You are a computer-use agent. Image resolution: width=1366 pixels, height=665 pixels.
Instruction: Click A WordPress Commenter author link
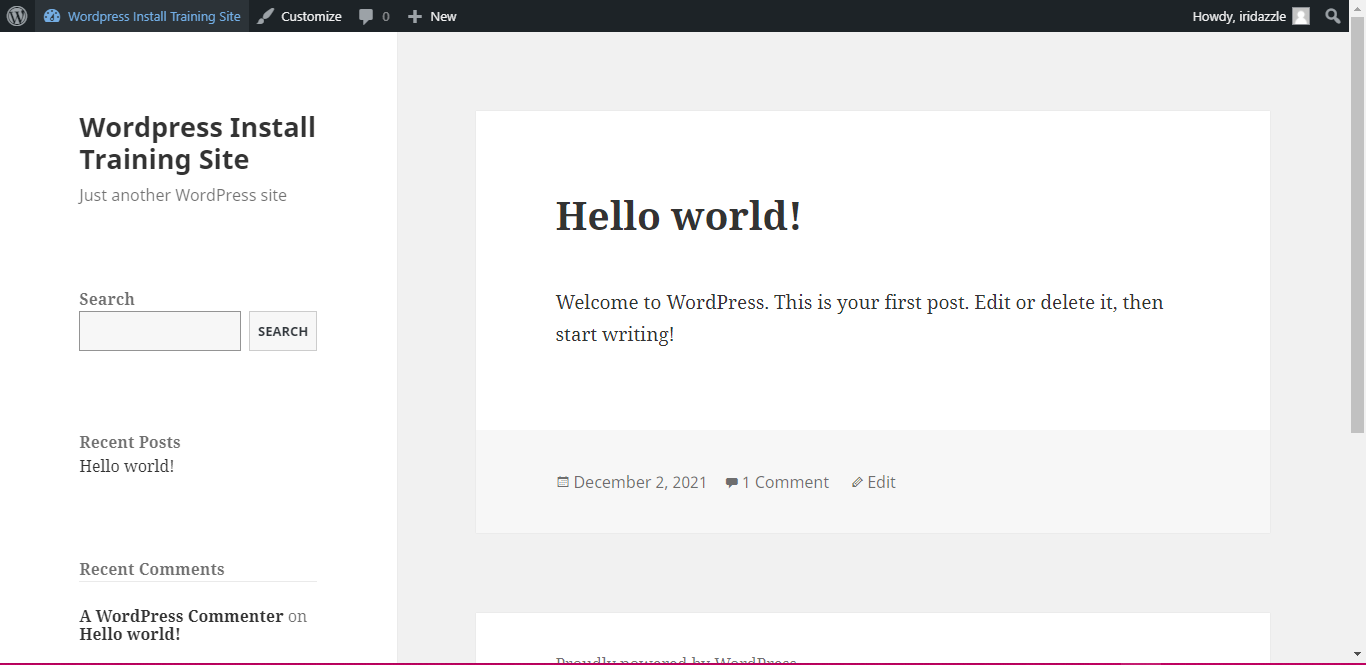(x=181, y=616)
